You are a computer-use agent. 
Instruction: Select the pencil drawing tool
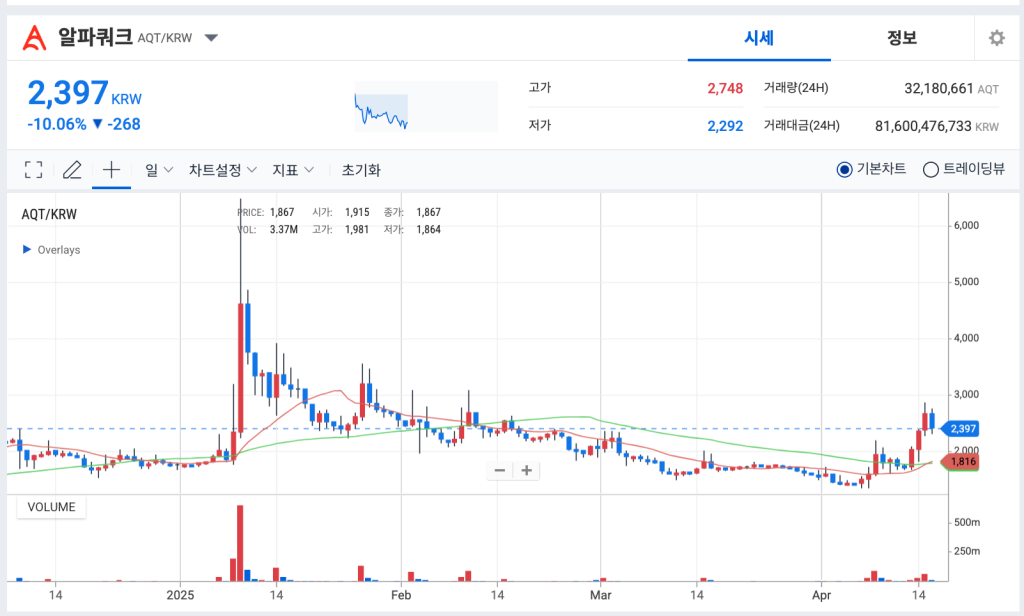click(72, 170)
